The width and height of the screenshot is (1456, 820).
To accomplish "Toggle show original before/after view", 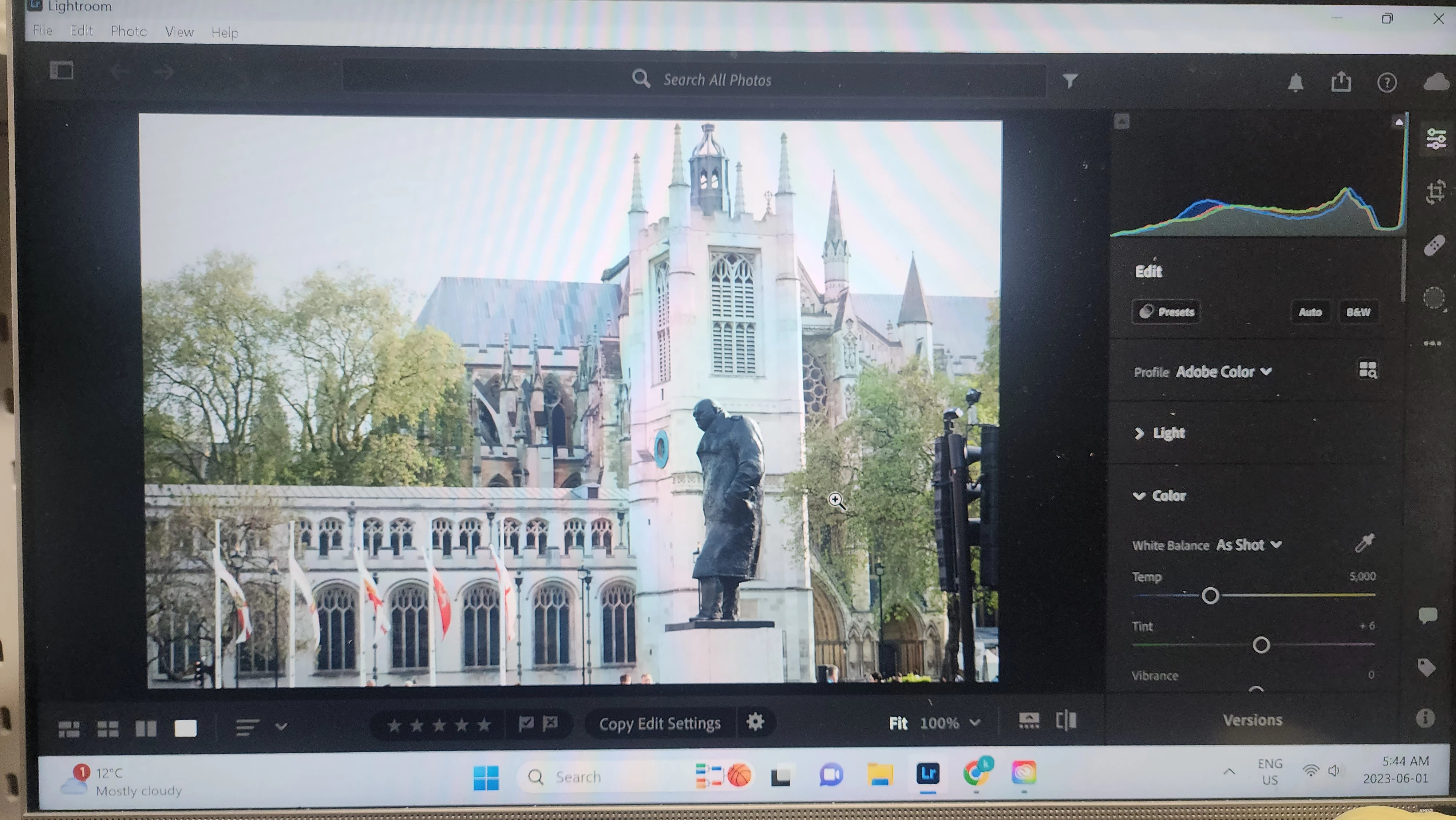I will pos(1066,721).
